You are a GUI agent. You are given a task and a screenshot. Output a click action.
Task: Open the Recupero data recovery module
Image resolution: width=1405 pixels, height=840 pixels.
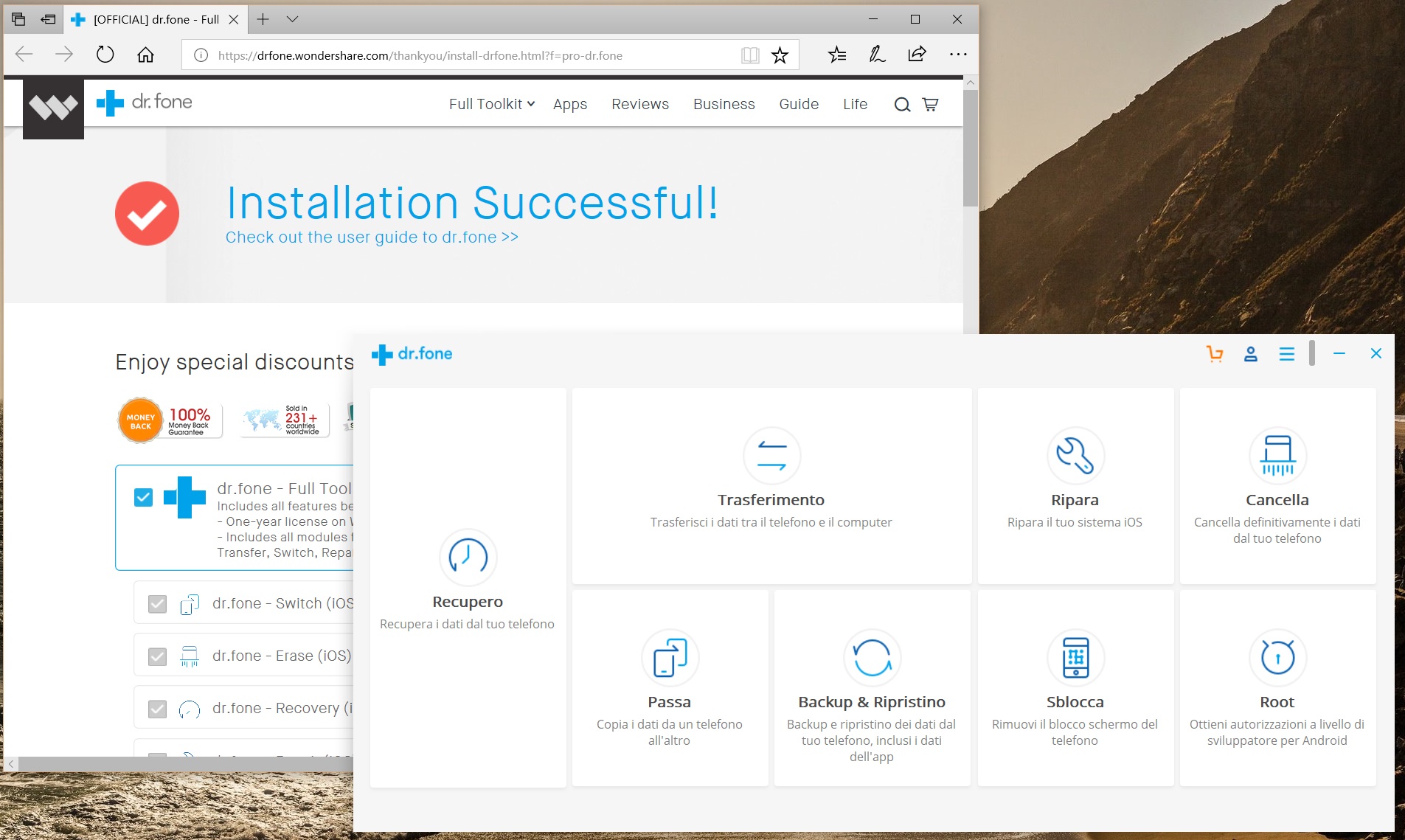[468, 588]
